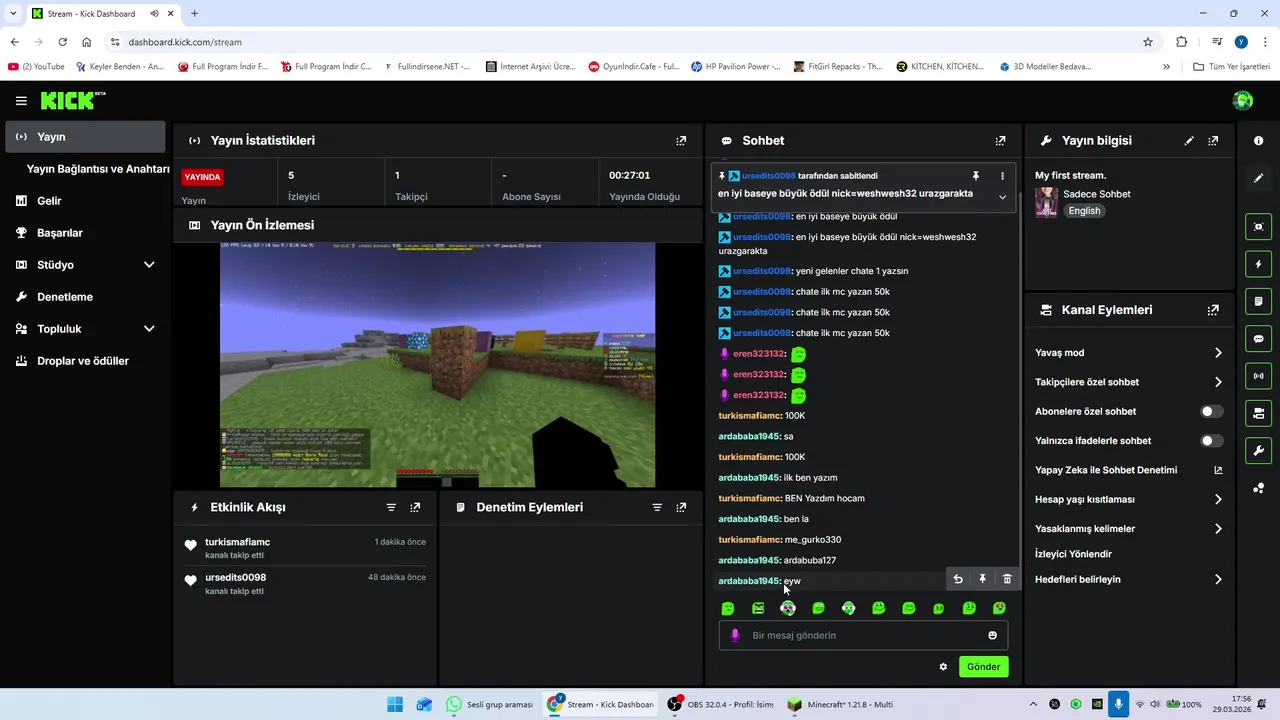The image size is (1280, 720).
Task: Click the pencil icon in right toolbar
Action: (1258, 178)
